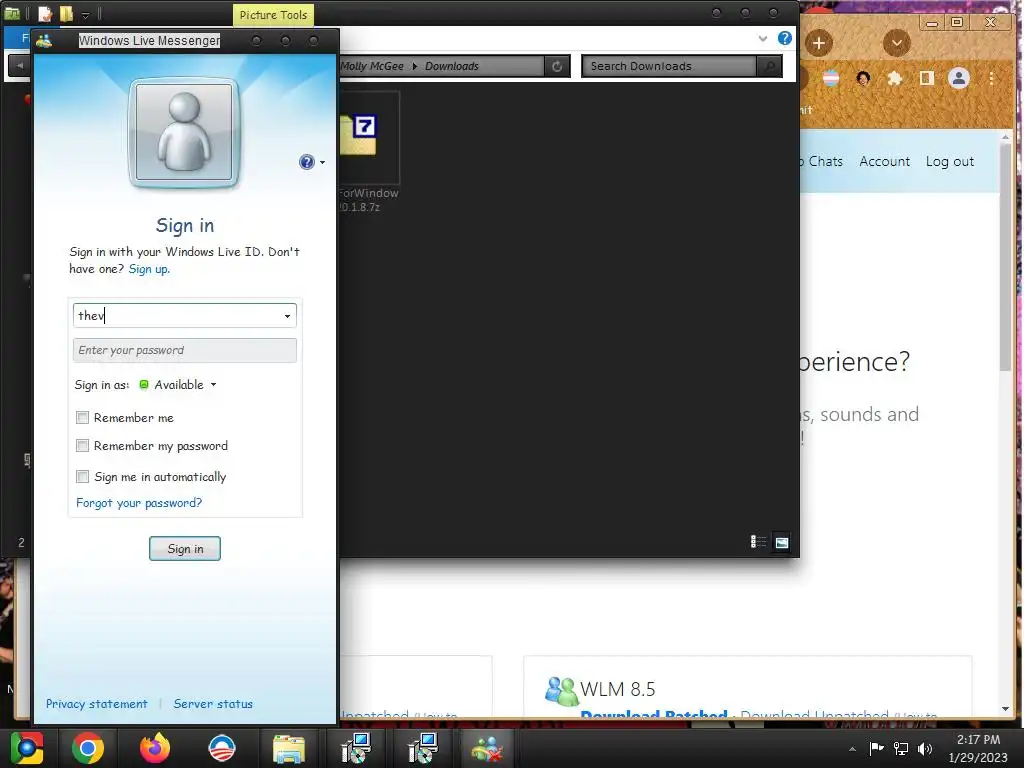1024x768 pixels.
Task: Enable Sign me in automatically
Action: 82,476
